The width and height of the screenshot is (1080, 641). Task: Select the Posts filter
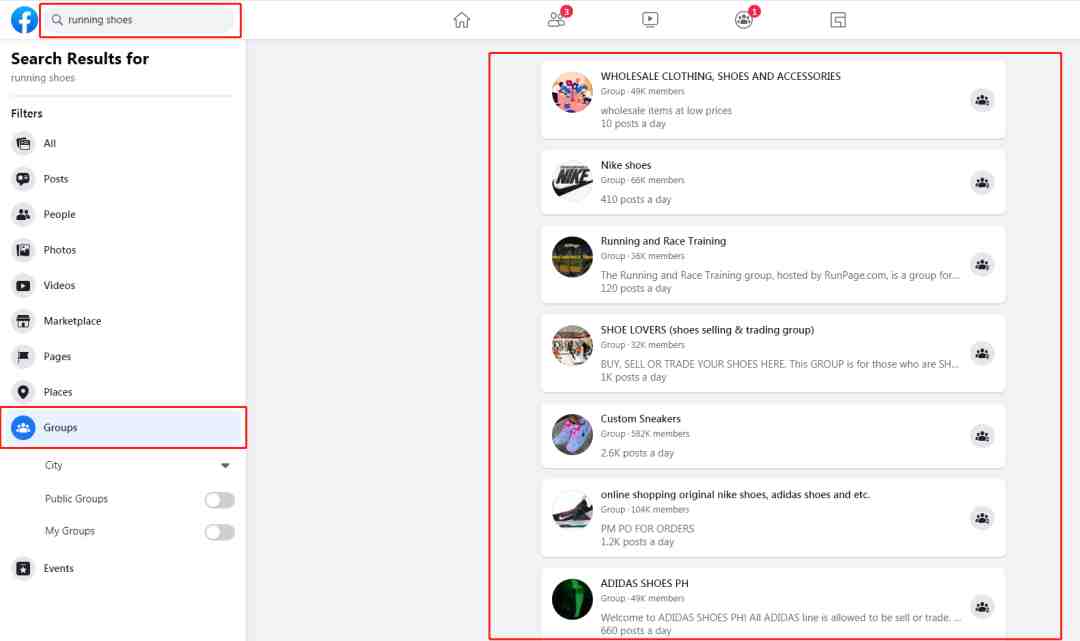(x=123, y=179)
